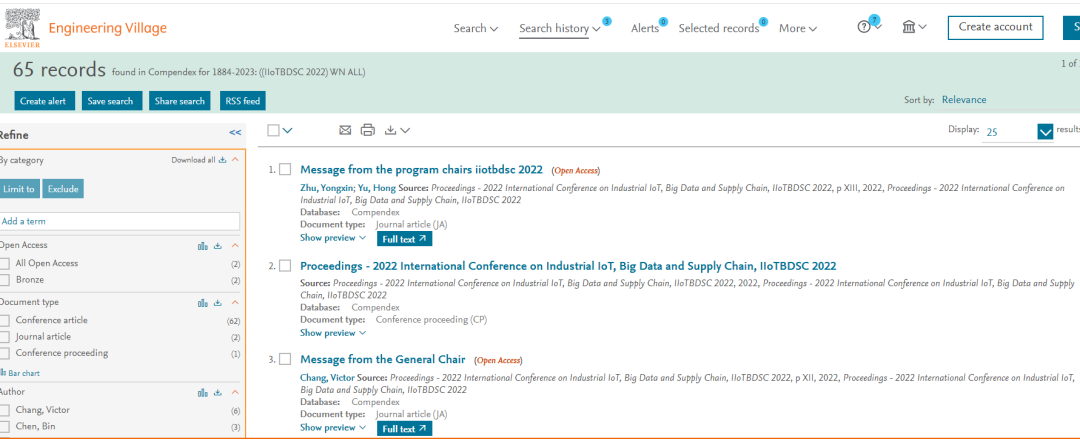
Task: Open the institution building icon menu
Action: point(909,28)
